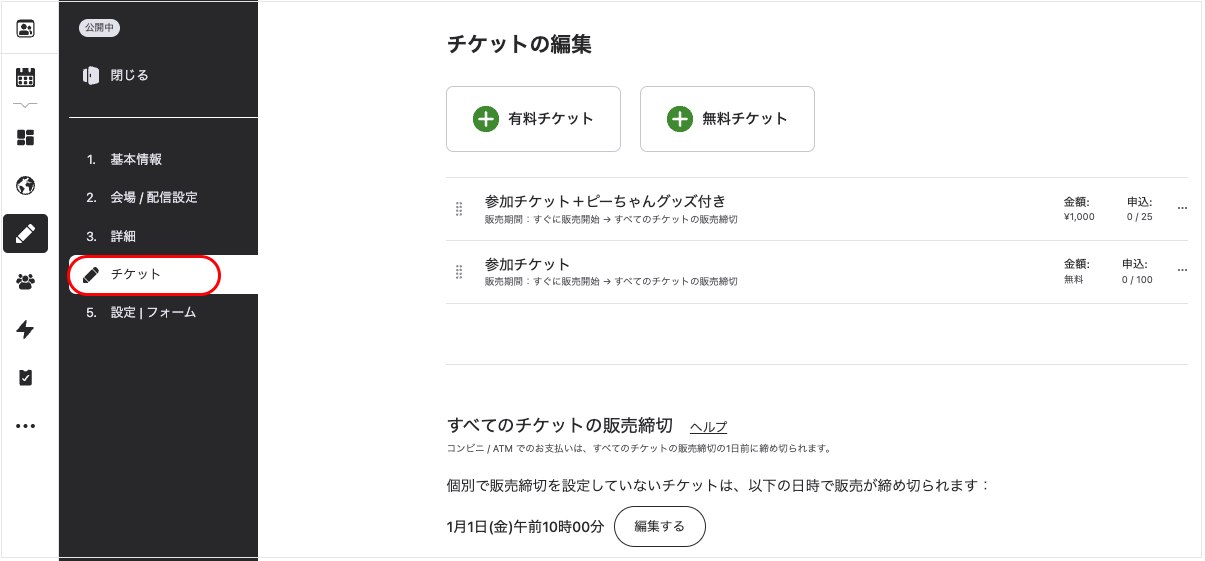
Task: Open options menu for 参加チケット row
Action: (x=1182, y=271)
